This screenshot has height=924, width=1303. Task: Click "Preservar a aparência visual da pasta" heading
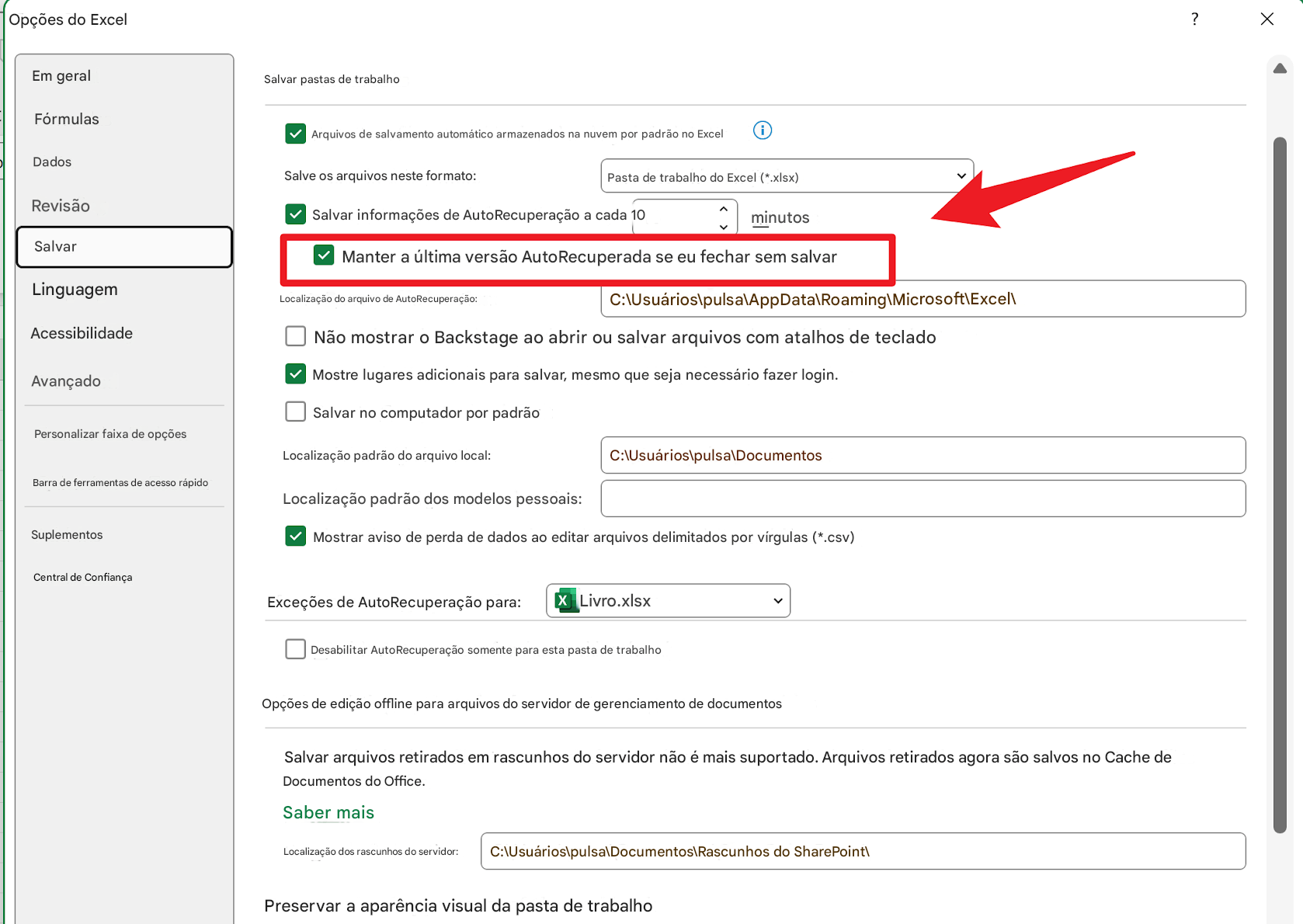coord(458,905)
